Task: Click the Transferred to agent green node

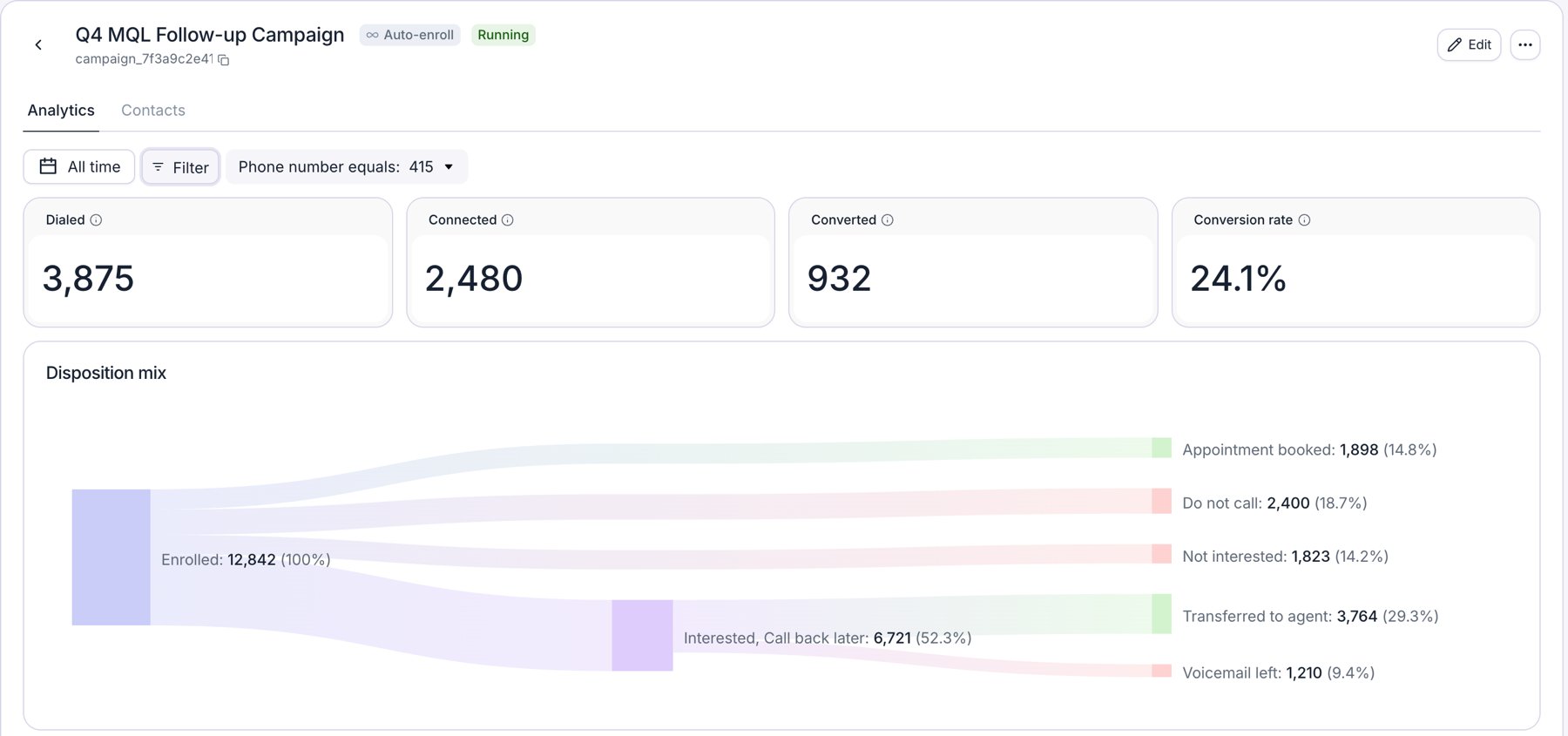Action: point(1161,614)
